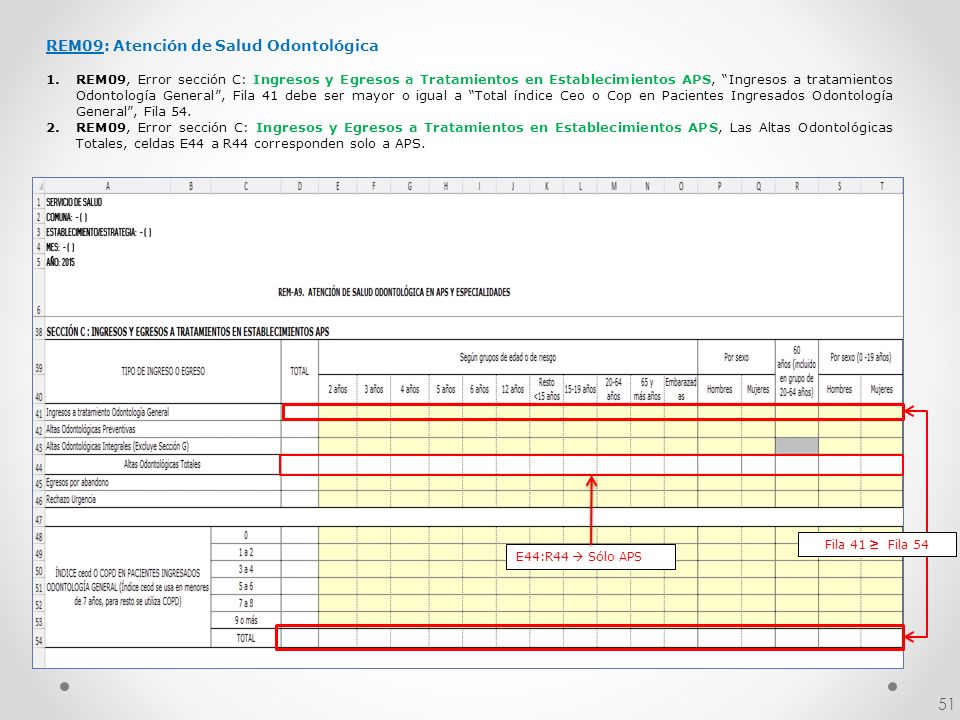Click the "60 años (incluido en grupo...)" header
Viewport: 960px width, 720px height.
[x=797, y=372]
